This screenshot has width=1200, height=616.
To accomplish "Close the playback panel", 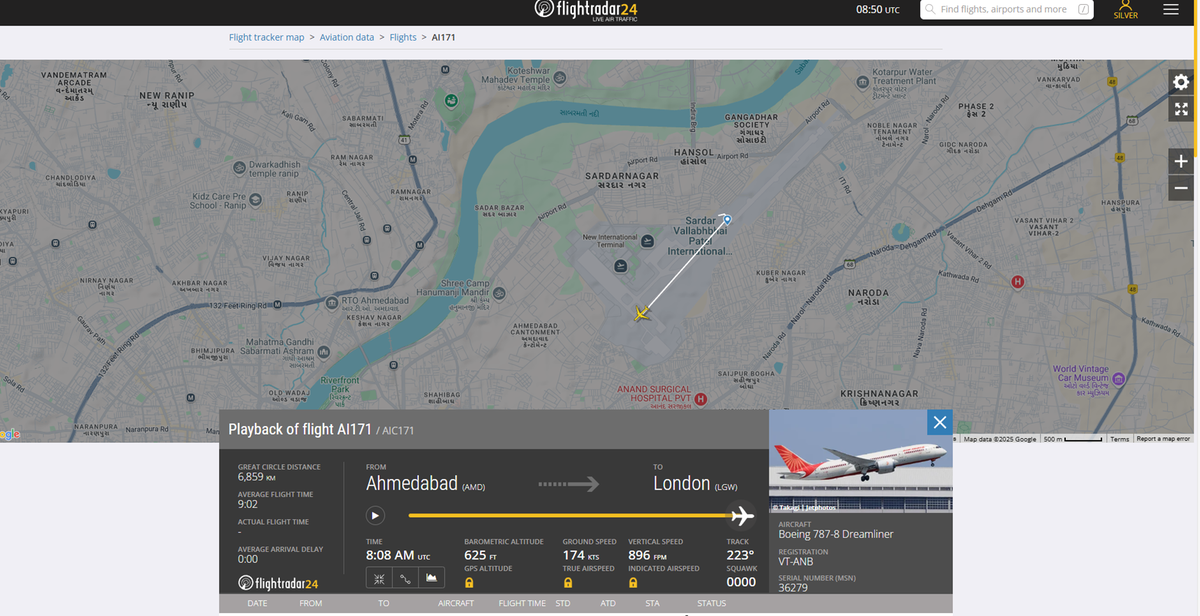I will tap(940, 422).
